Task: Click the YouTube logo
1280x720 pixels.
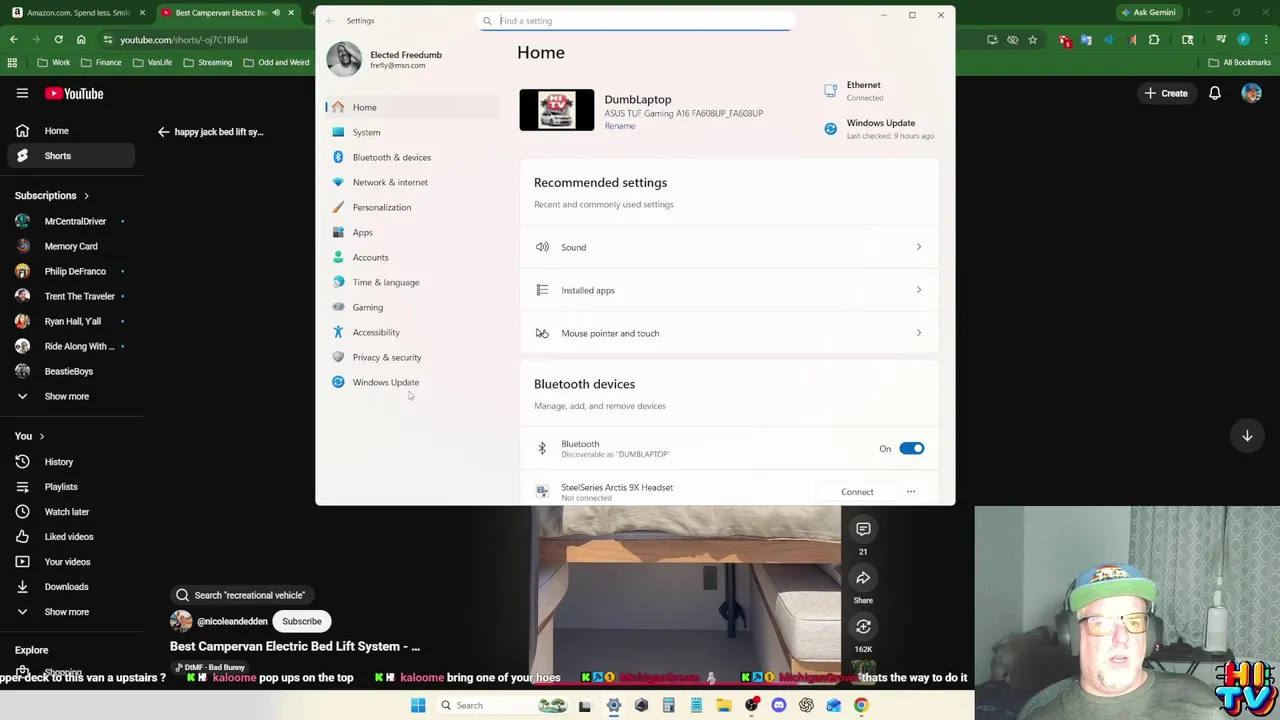Action: [74, 93]
